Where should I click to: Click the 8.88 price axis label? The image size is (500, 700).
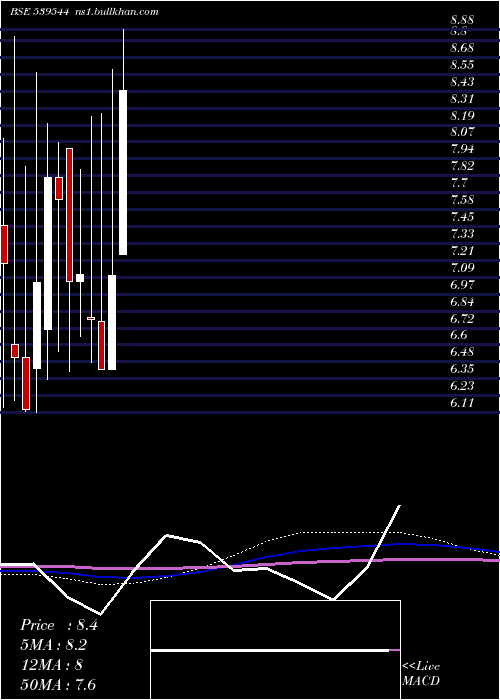462,20
